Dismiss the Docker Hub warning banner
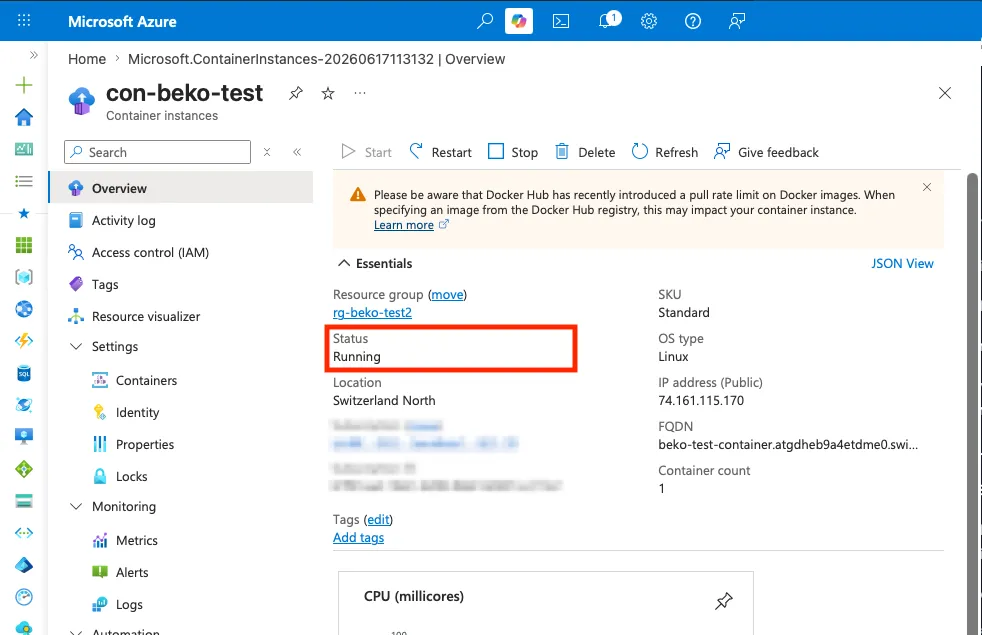Screen dimensions: 982x635 pos(927,187)
